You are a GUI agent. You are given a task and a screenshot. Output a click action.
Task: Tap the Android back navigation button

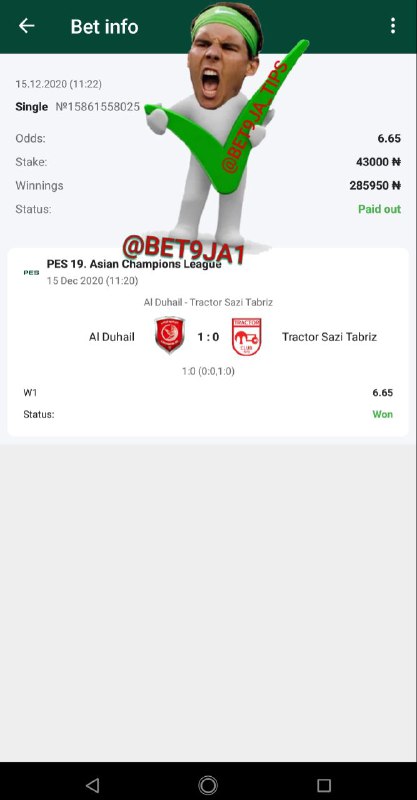click(92, 785)
